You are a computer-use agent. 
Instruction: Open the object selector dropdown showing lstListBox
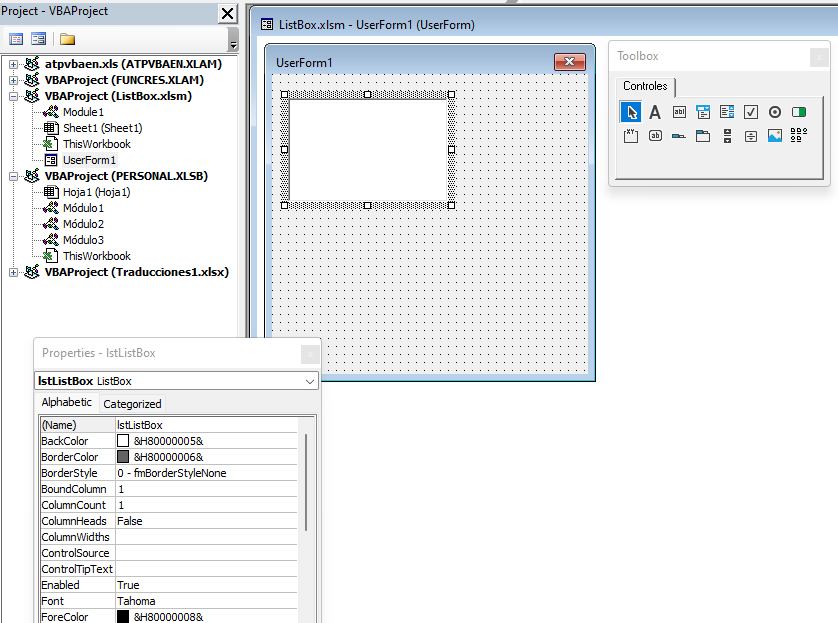pos(307,381)
